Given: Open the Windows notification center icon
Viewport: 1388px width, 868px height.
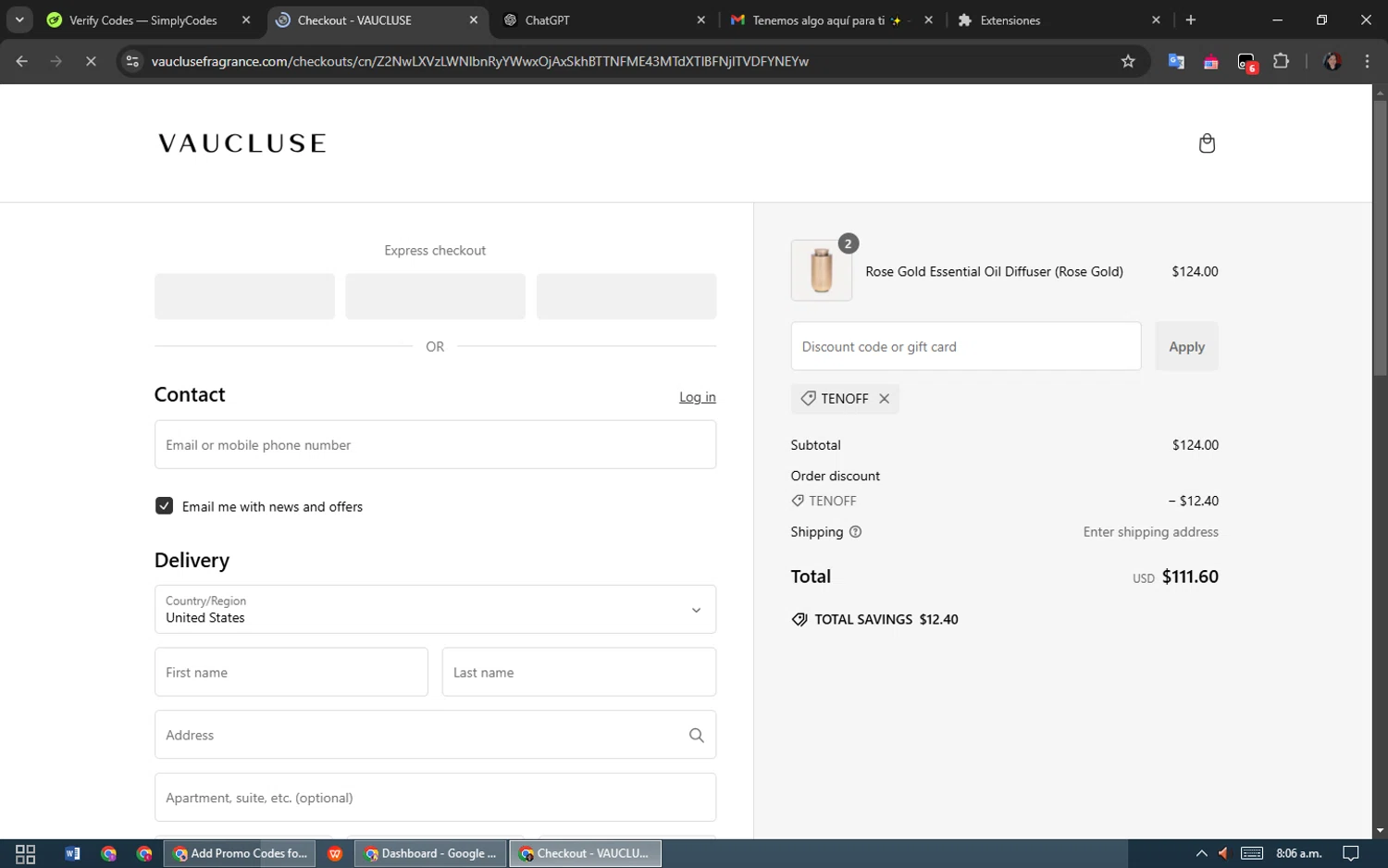Looking at the screenshot, I should [x=1351, y=854].
